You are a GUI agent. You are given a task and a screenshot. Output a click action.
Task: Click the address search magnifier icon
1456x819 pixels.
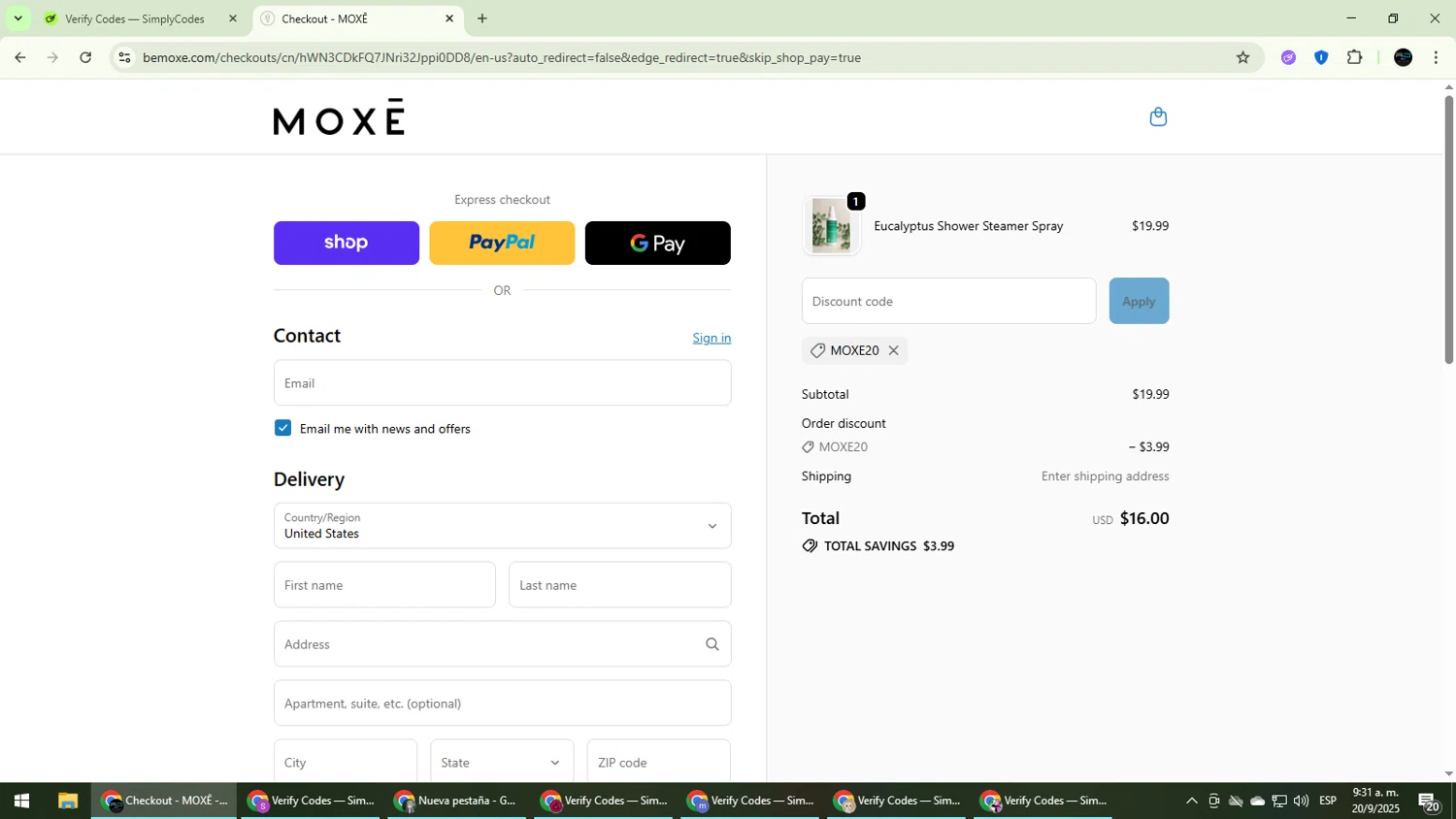[711, 644]
